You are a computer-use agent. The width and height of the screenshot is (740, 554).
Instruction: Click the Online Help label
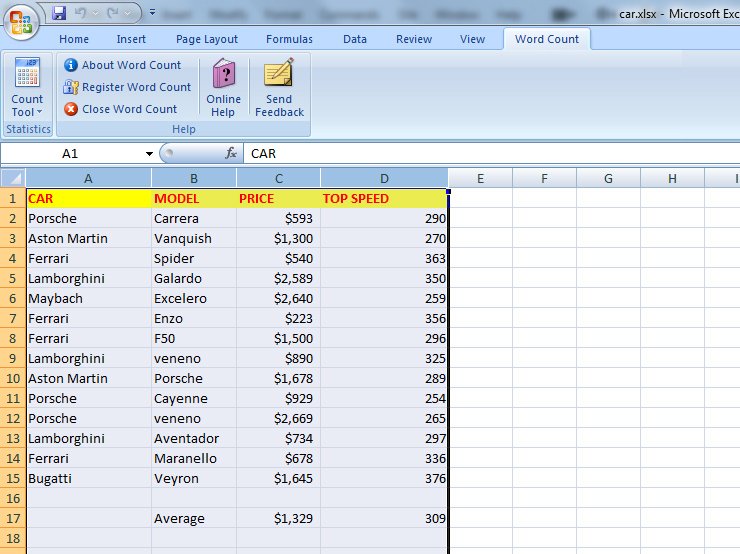pyautogui.click(x=223, y=106)
